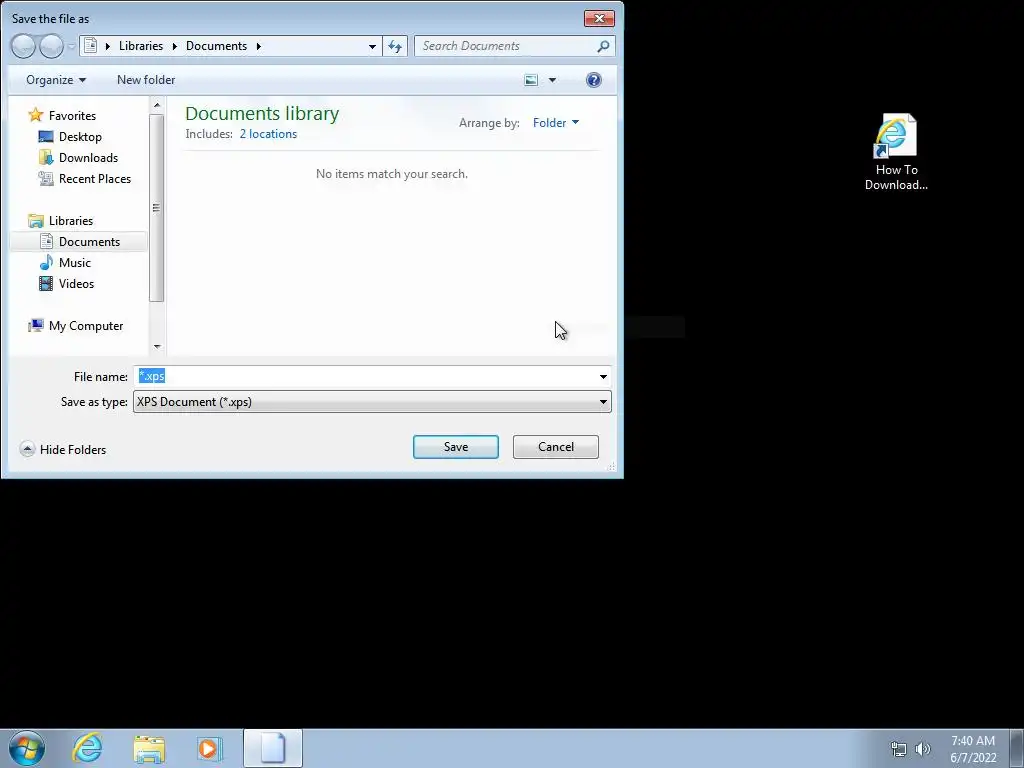Open the Arrange by Folder dropdown
This screenshot has width=1024, height=768.
point(556,123)
